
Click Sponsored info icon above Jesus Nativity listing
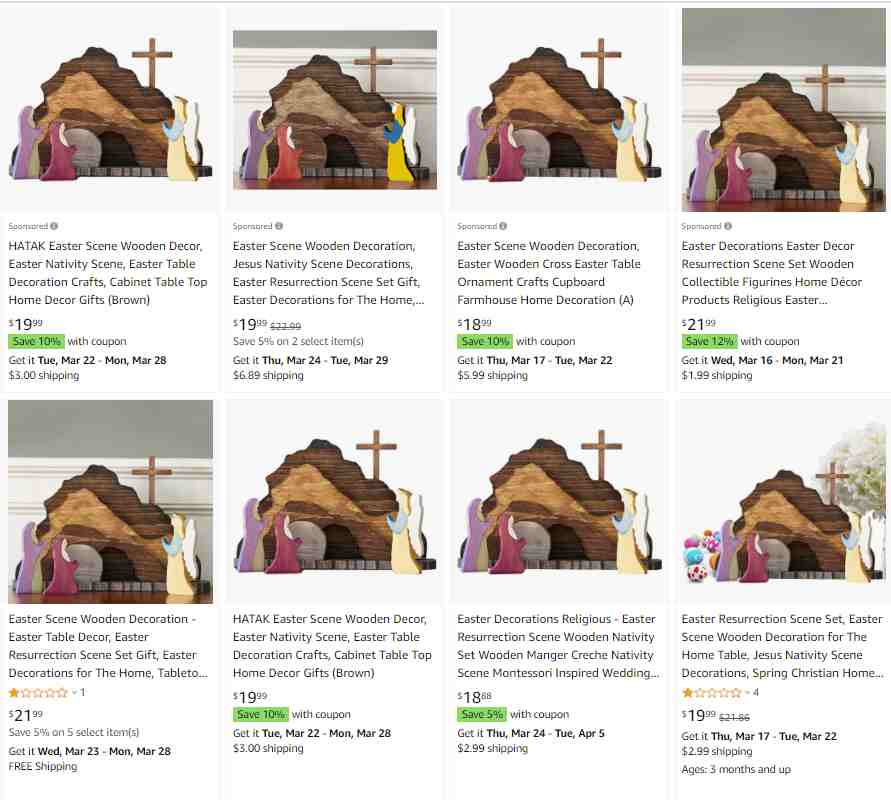[279, 226]
